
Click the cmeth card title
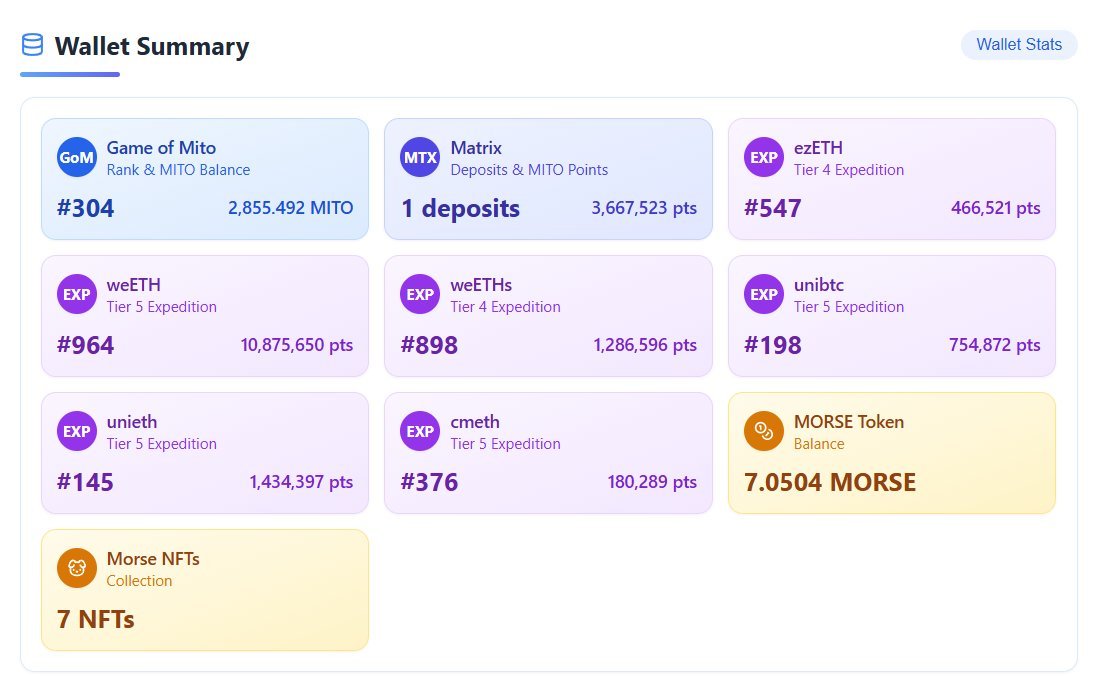pos(475,421)
